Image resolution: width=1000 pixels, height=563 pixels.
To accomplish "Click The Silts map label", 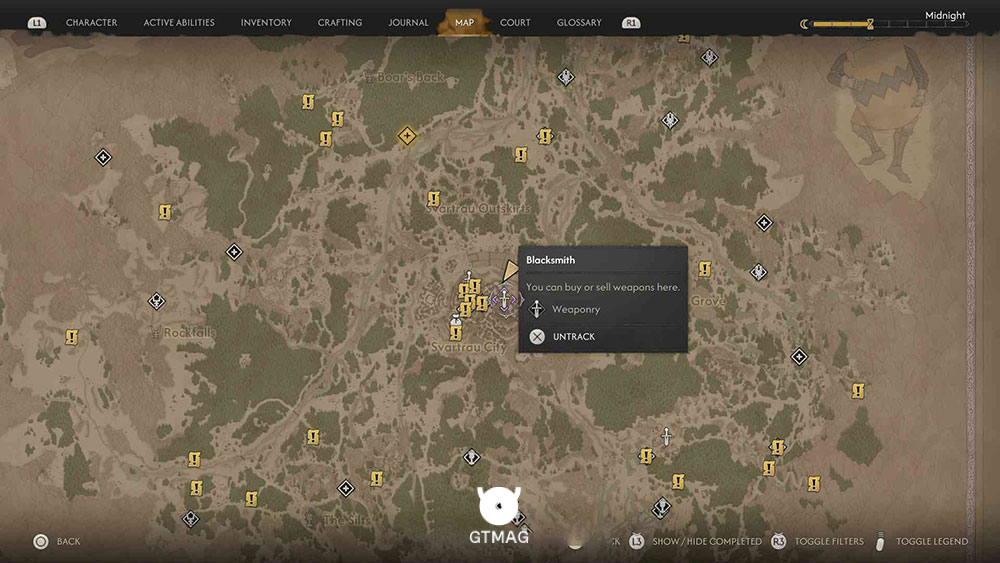I will point(346,520).
